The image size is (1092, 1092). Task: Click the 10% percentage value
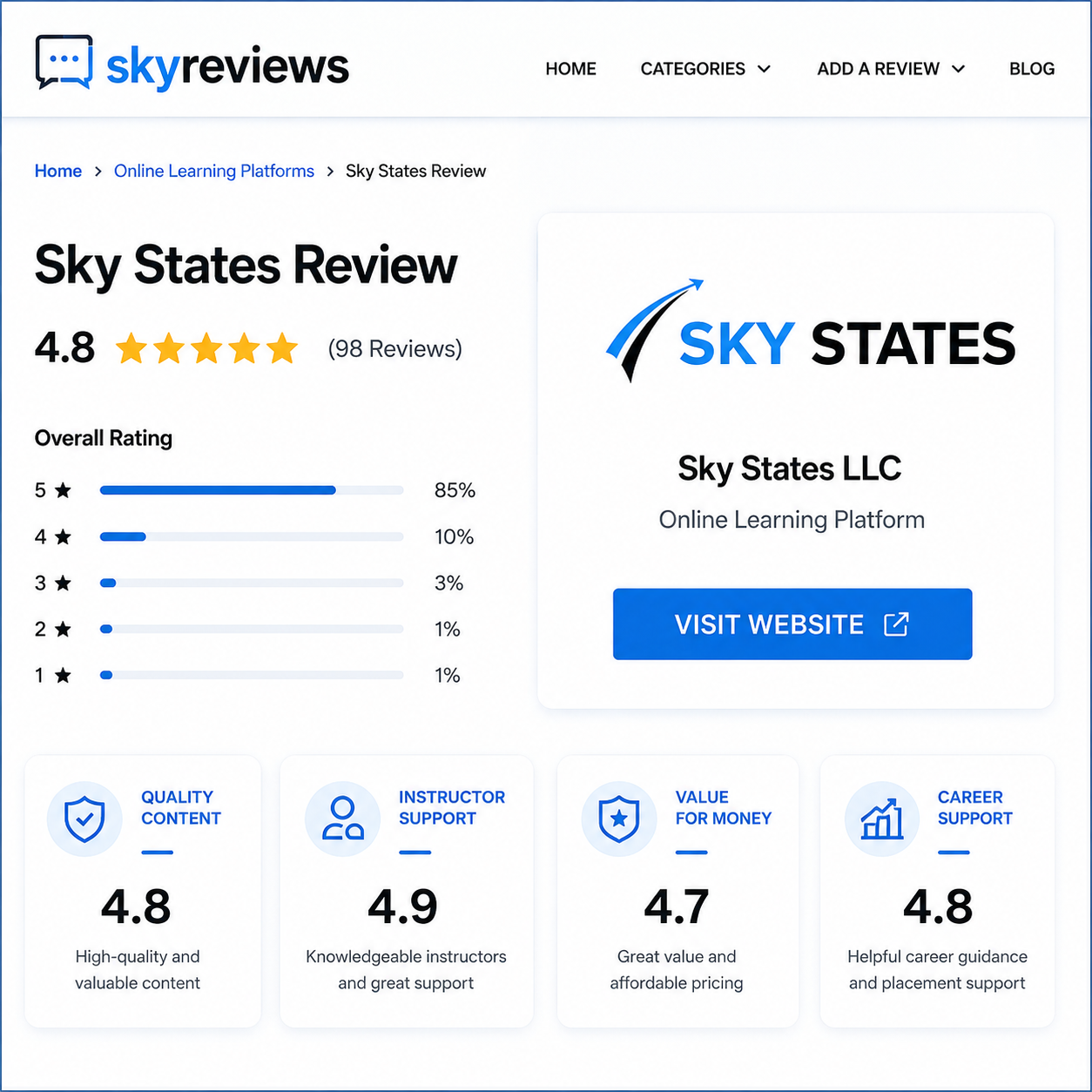pos(454,536)
